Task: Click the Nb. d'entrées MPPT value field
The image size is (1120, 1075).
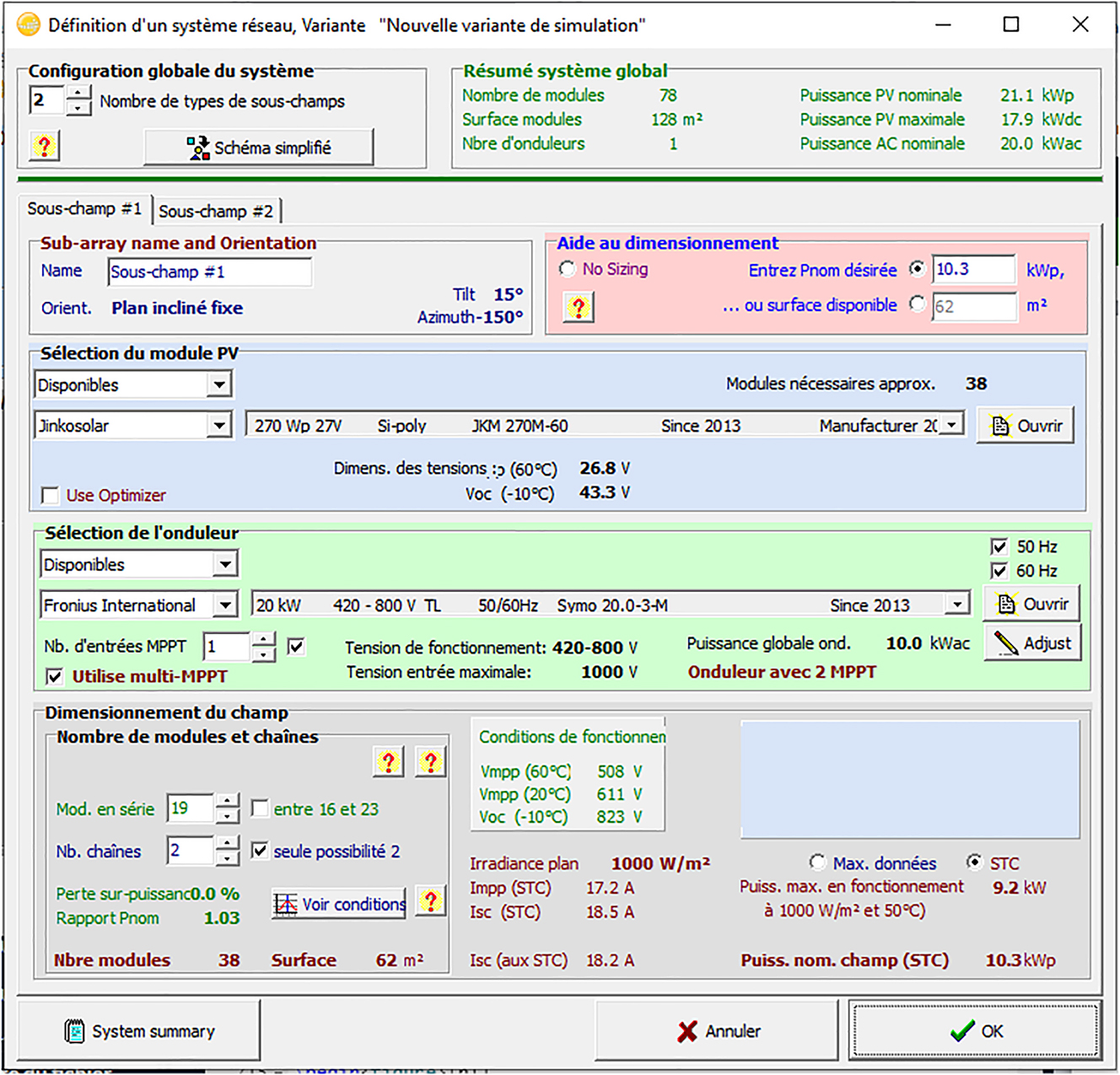Action: (x=228, y=647)
